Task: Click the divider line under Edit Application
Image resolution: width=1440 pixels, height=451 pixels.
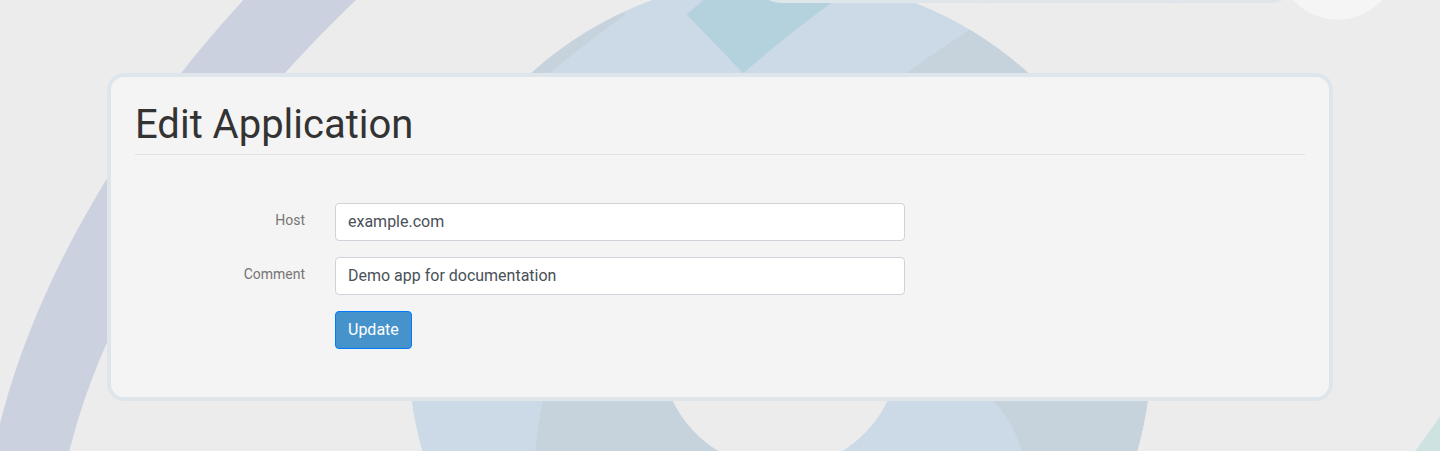Action: 719,155
